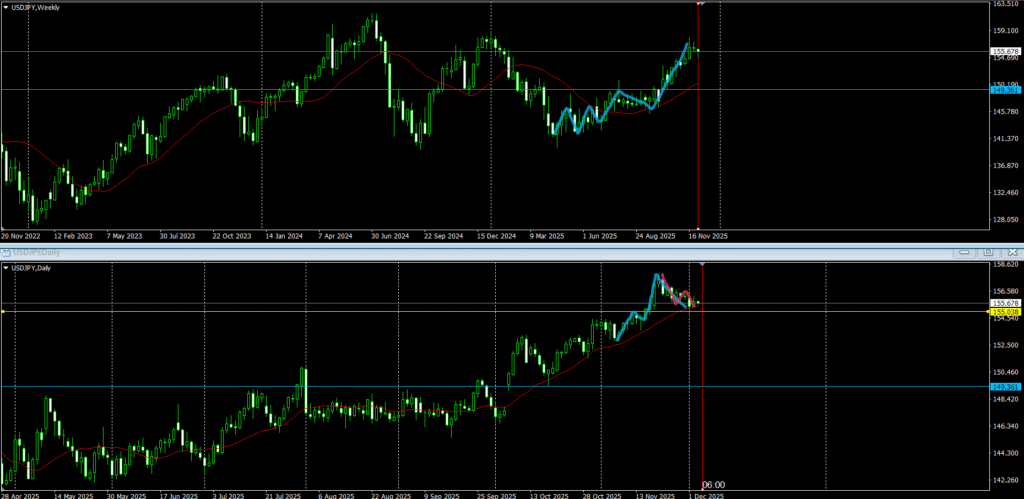
Task: Click the 16 Nov 2025 date on Weekly time axis
Action: point(705,236)
